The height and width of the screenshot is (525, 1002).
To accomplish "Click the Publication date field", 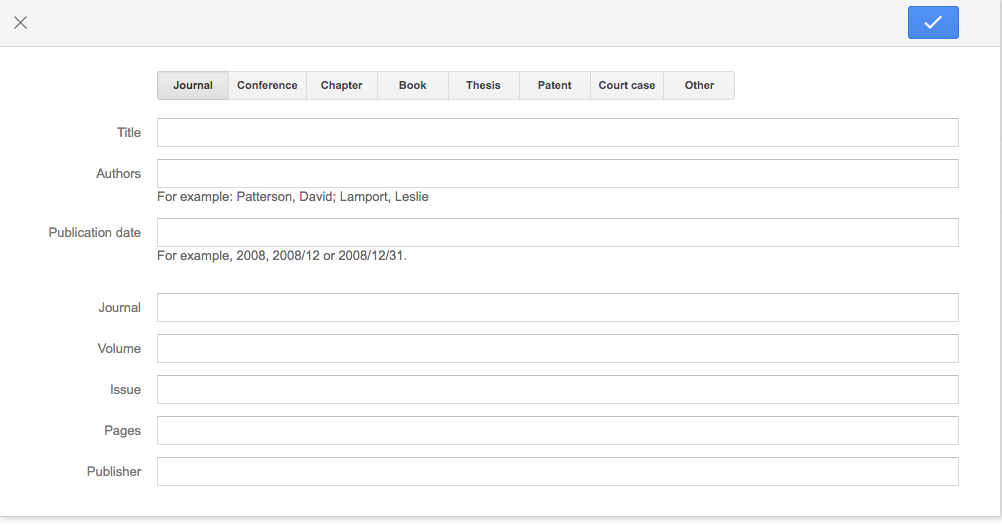I will (557, 233).
